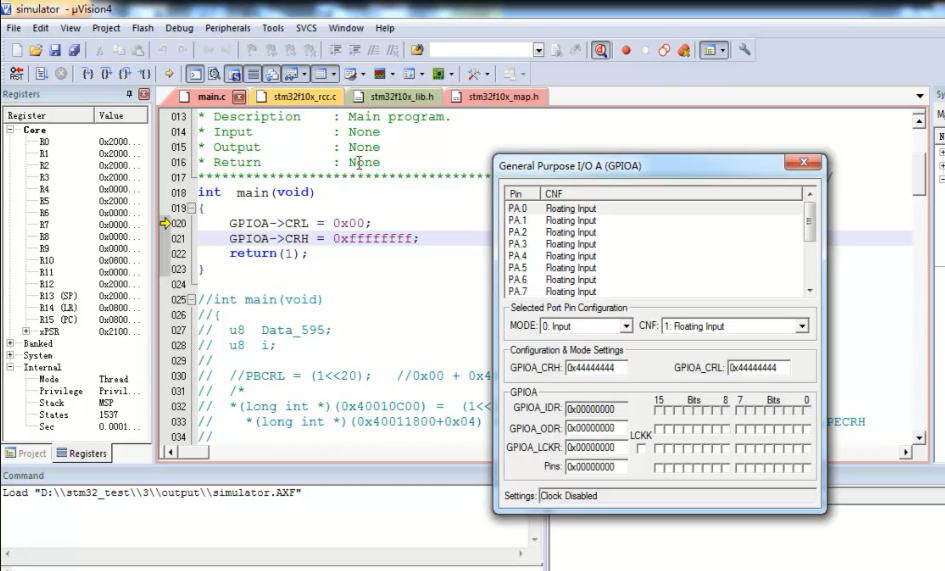Screen dimensions: 945x571
Task: Select PA.3 row in pin list
Action: tap(655, 244)
